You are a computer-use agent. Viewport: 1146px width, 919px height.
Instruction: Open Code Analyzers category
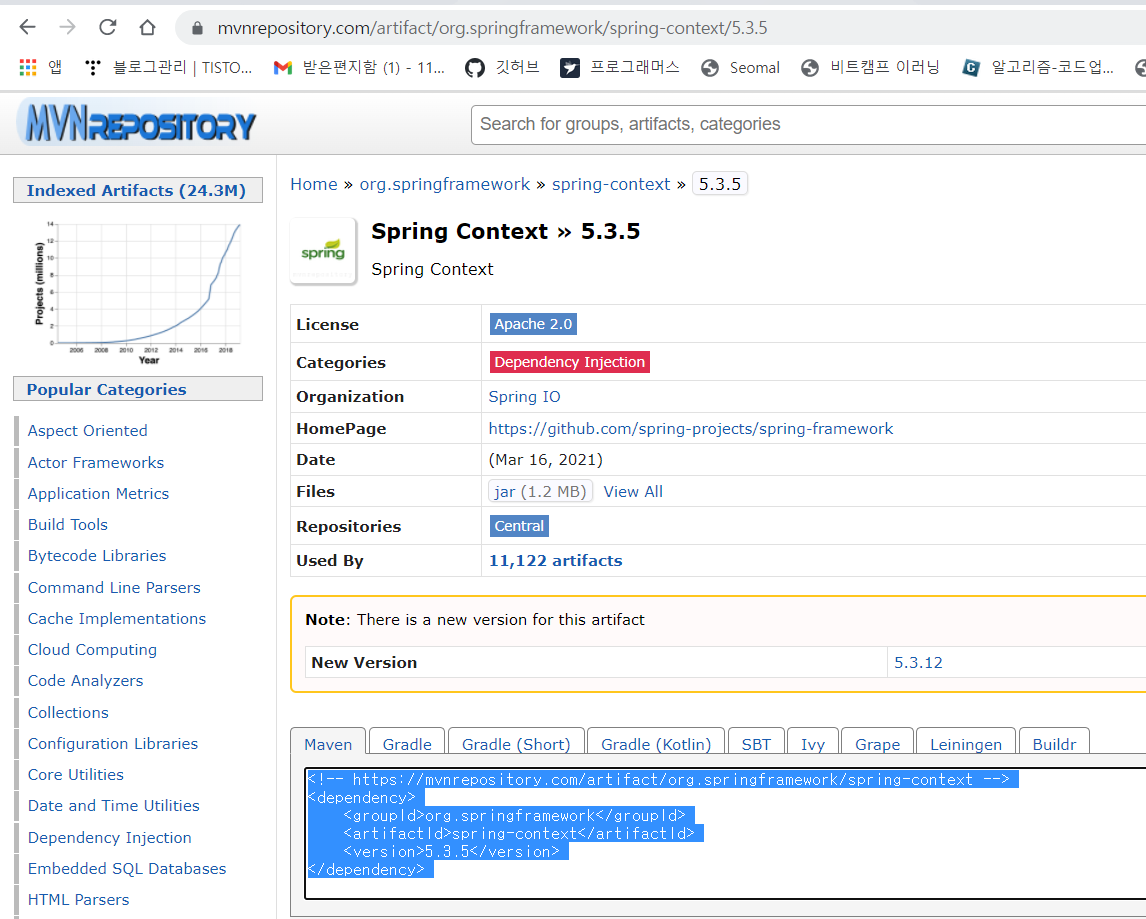pos(86,681)
